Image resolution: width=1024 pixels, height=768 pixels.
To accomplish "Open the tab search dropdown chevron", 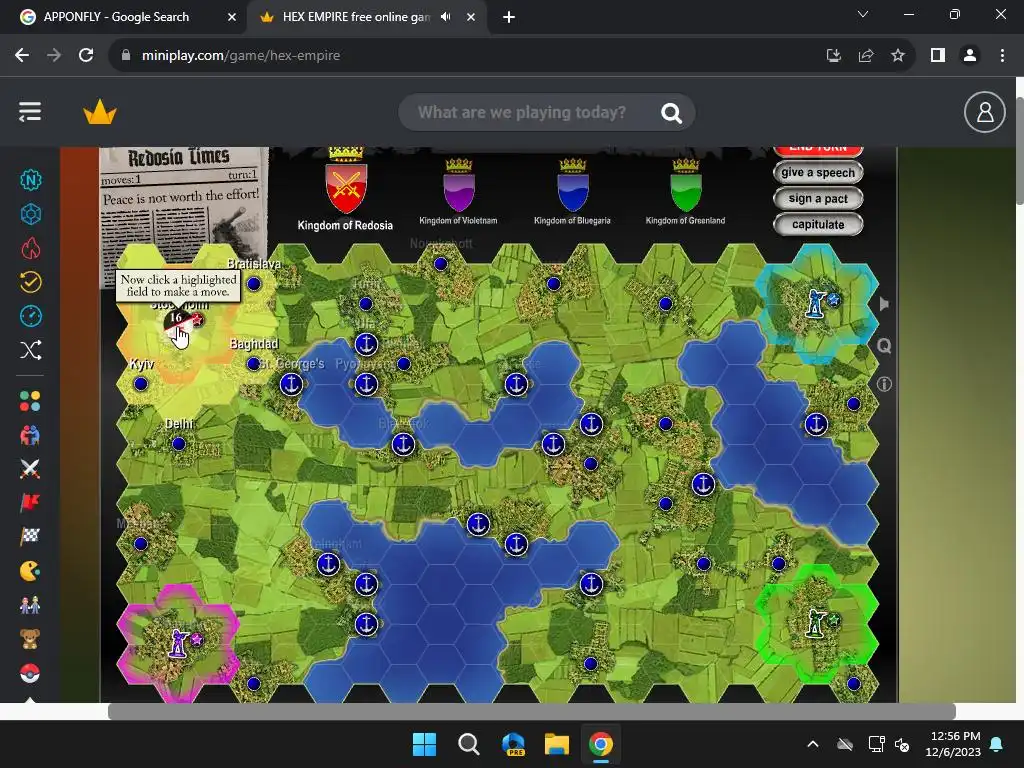I will (x=863, y=14).
